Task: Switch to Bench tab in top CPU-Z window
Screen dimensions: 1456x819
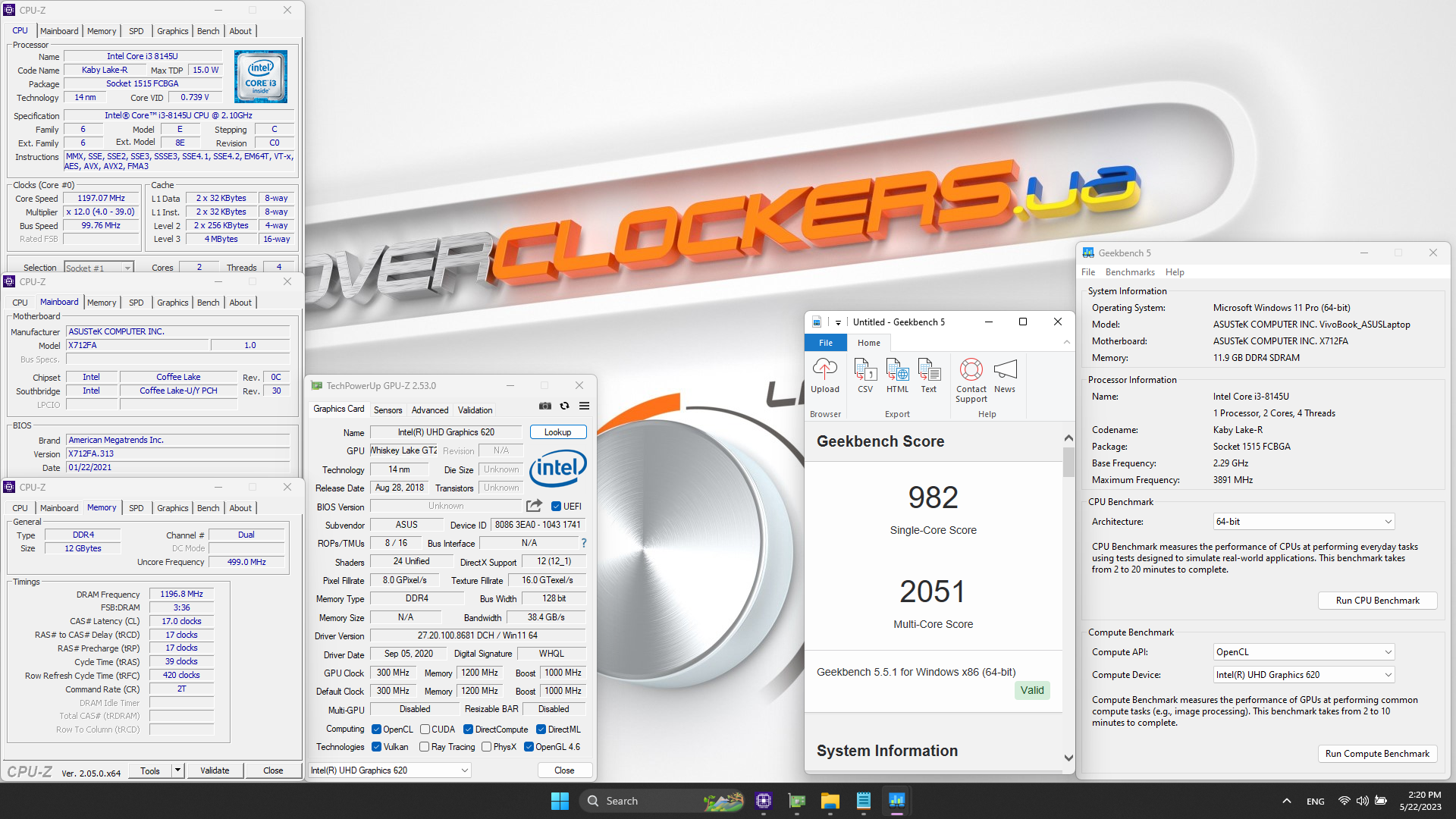Action: coord(208,31)
